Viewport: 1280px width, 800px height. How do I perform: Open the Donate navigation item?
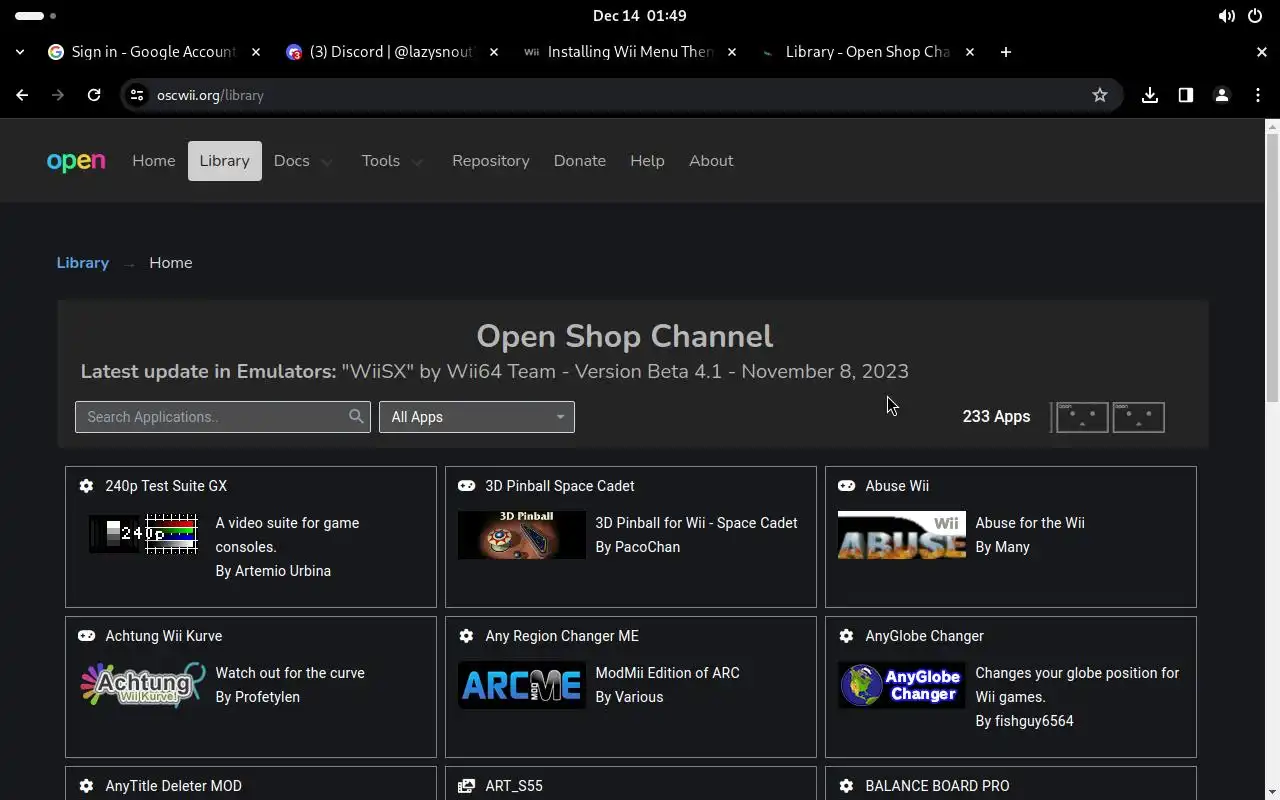pyautogui.click(x=580, y=161)
